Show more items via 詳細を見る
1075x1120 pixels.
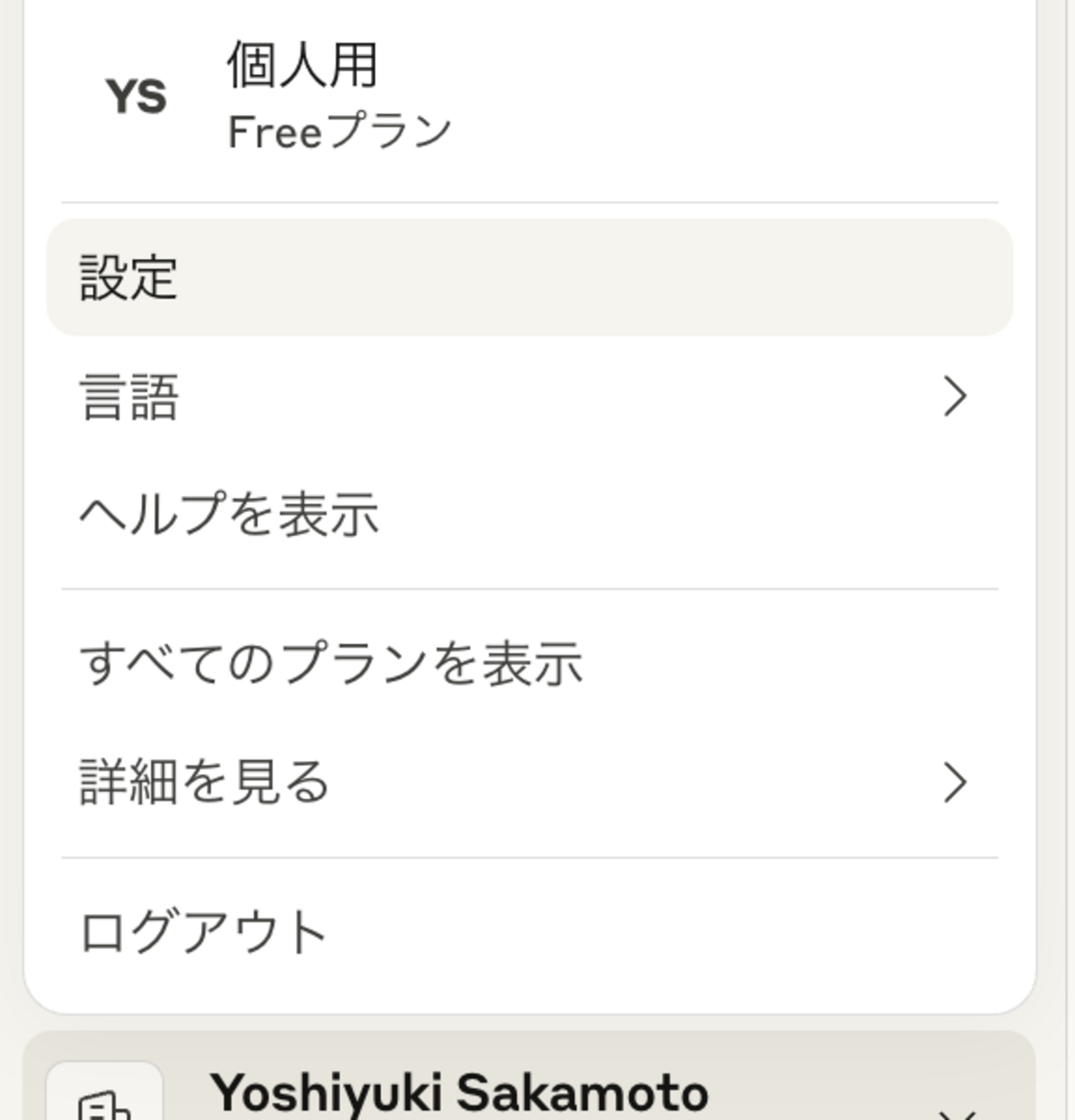point(529,783)
